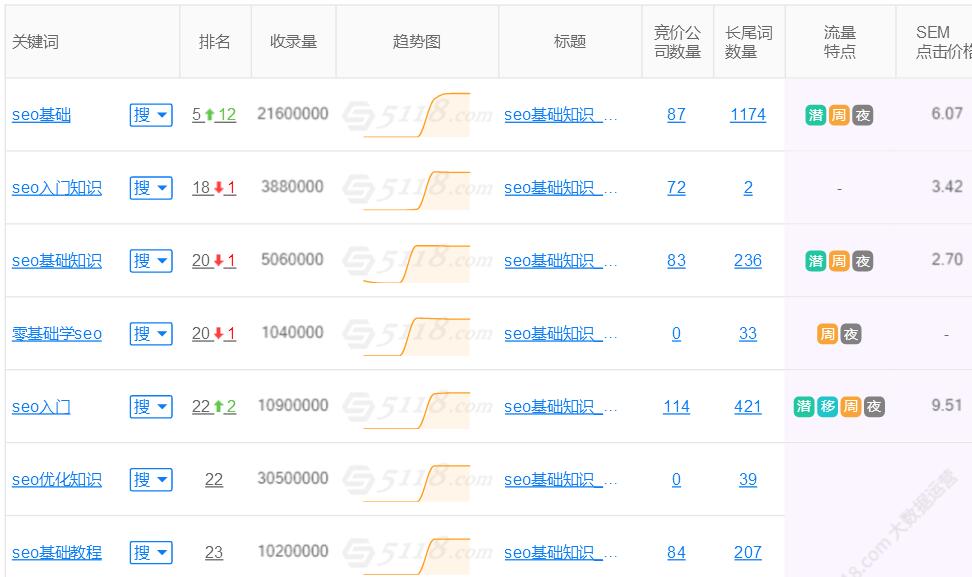972x577 pixels.
Task: Click SEM price 6.07
Action: (x=947, y=113)
